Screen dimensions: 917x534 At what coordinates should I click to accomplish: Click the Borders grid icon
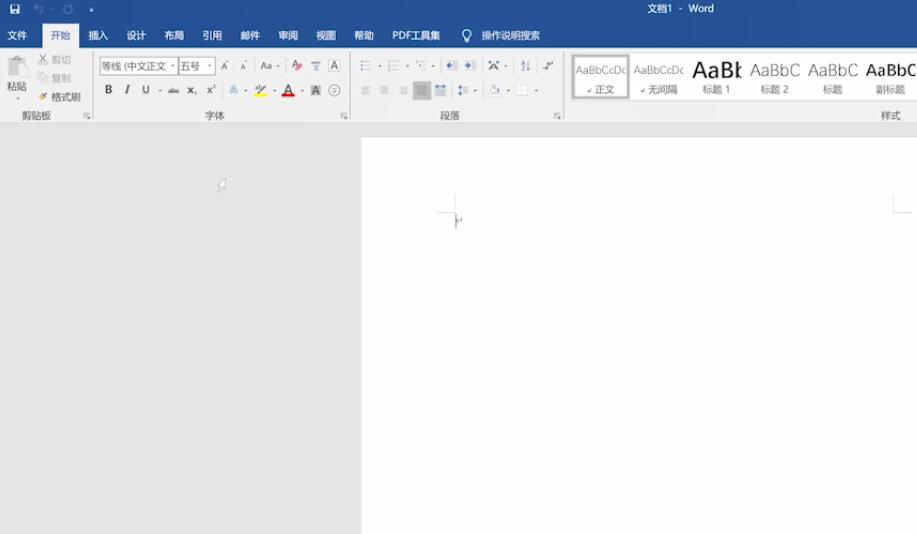point(522,90)
